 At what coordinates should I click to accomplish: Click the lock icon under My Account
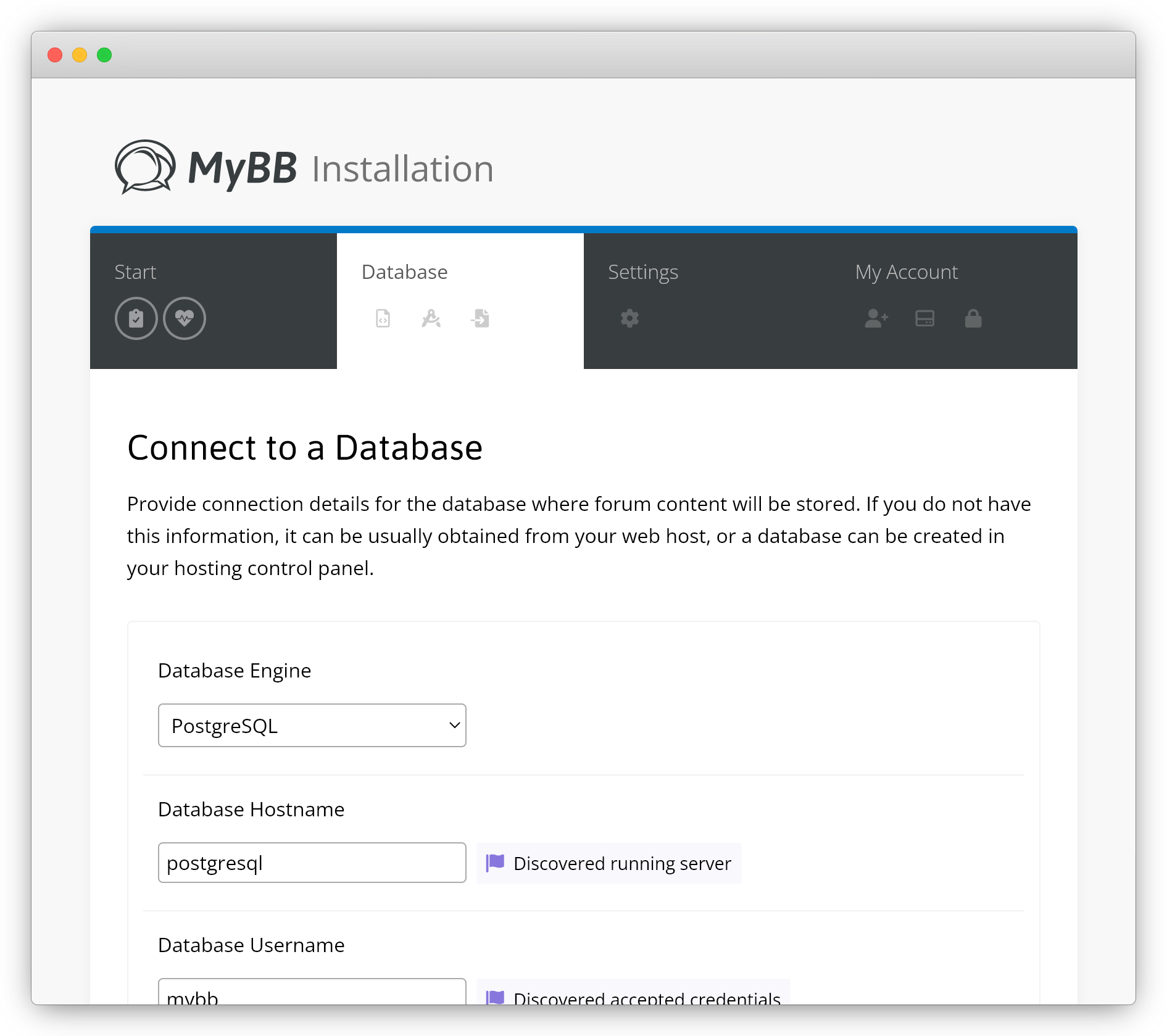click(973, 318)
